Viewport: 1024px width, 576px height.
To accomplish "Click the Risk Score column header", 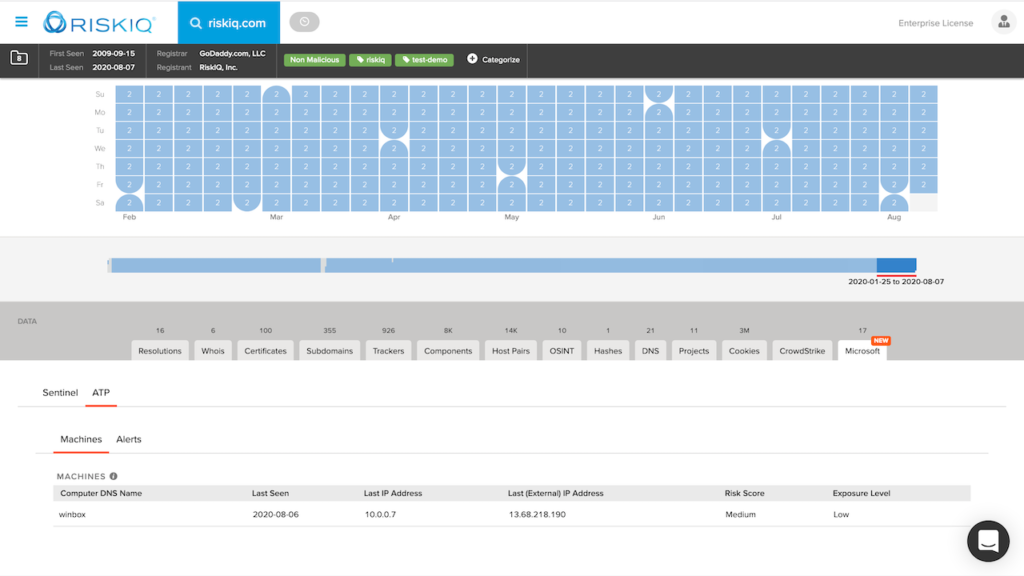I will 744,493.
